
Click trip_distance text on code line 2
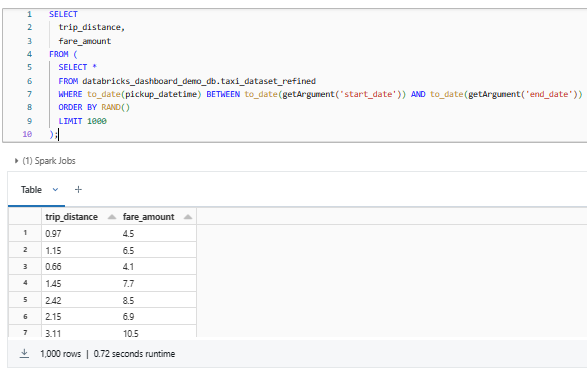tap(89, 27)
